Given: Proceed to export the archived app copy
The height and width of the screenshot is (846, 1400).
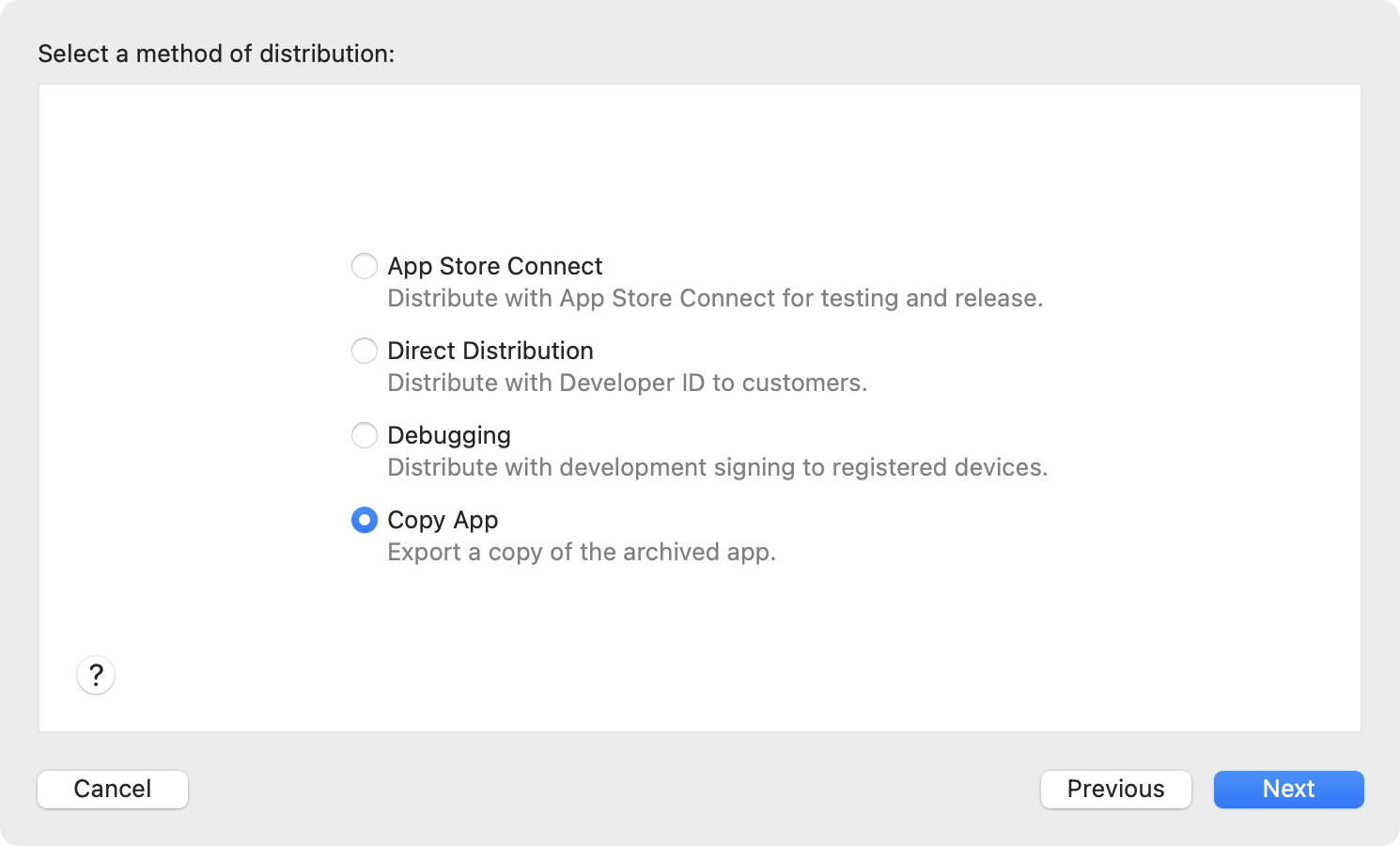Looking at the screenshot, I should click(1288, 790).
